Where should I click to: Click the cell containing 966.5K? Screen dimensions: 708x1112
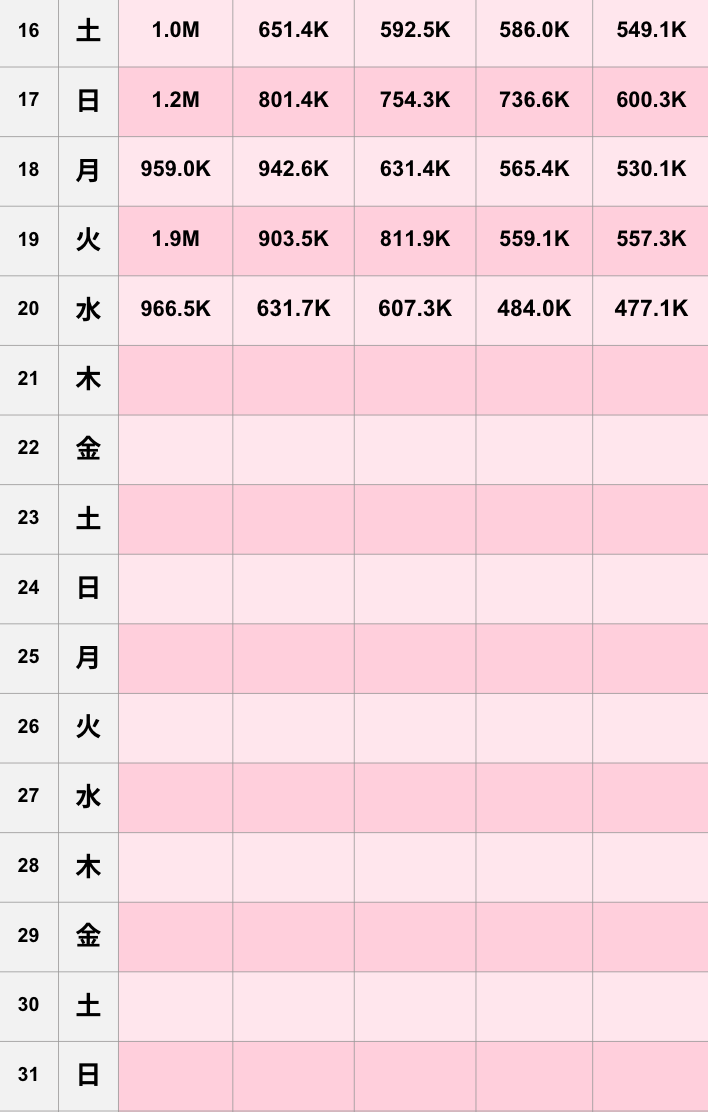[175, 309]
